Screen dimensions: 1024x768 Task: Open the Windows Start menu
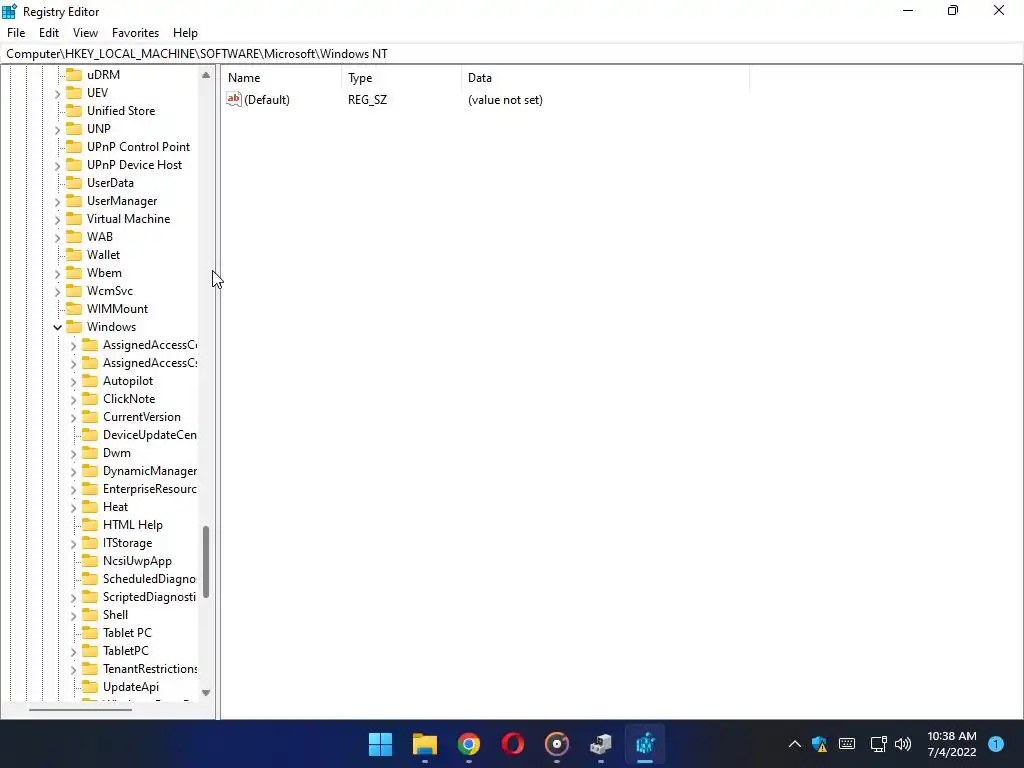pyautogui.click(x=380, y=744)
